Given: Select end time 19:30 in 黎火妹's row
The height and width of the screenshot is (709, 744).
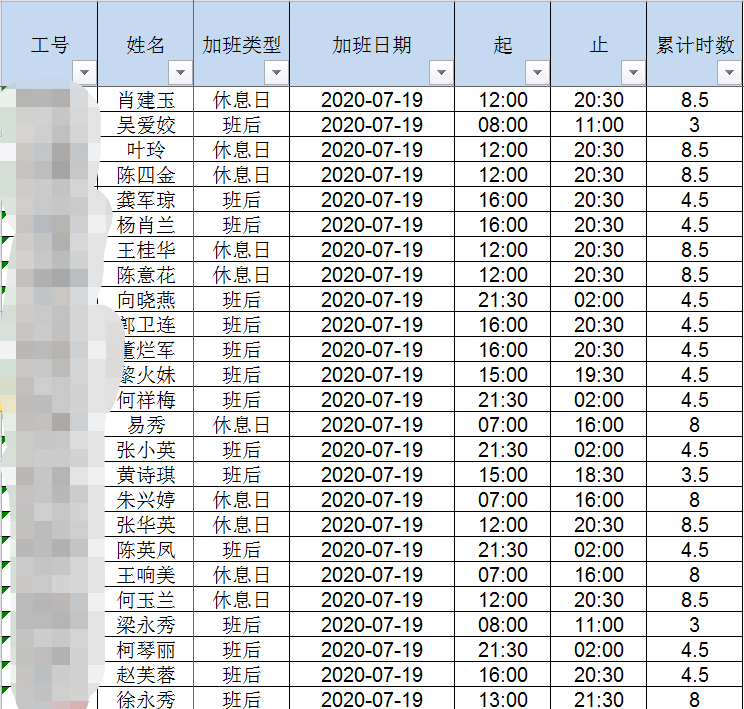Looking at the screenshot, I should (598, 375).
